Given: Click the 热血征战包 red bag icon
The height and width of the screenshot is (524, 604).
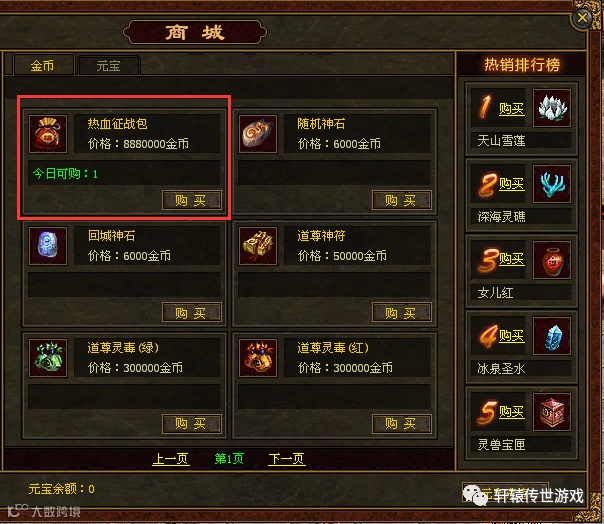Looking at the screenshot, I should pos(48,134).
